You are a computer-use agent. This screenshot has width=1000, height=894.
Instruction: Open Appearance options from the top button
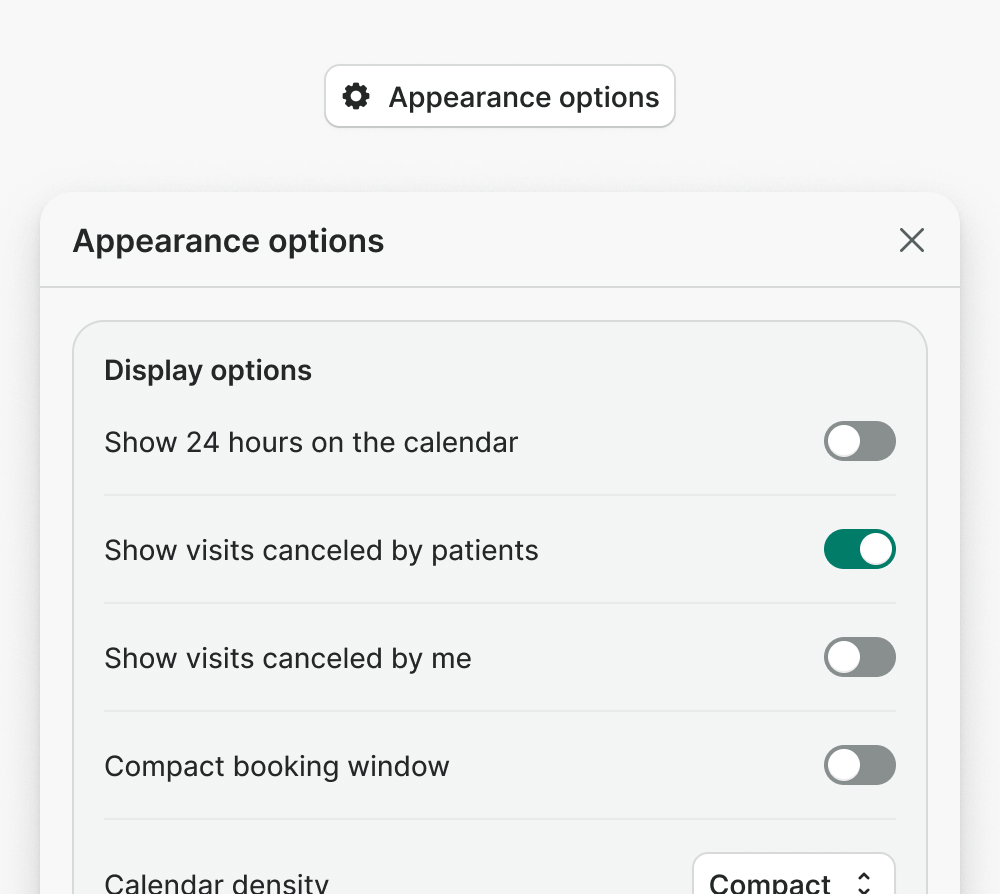coord(500,96)
